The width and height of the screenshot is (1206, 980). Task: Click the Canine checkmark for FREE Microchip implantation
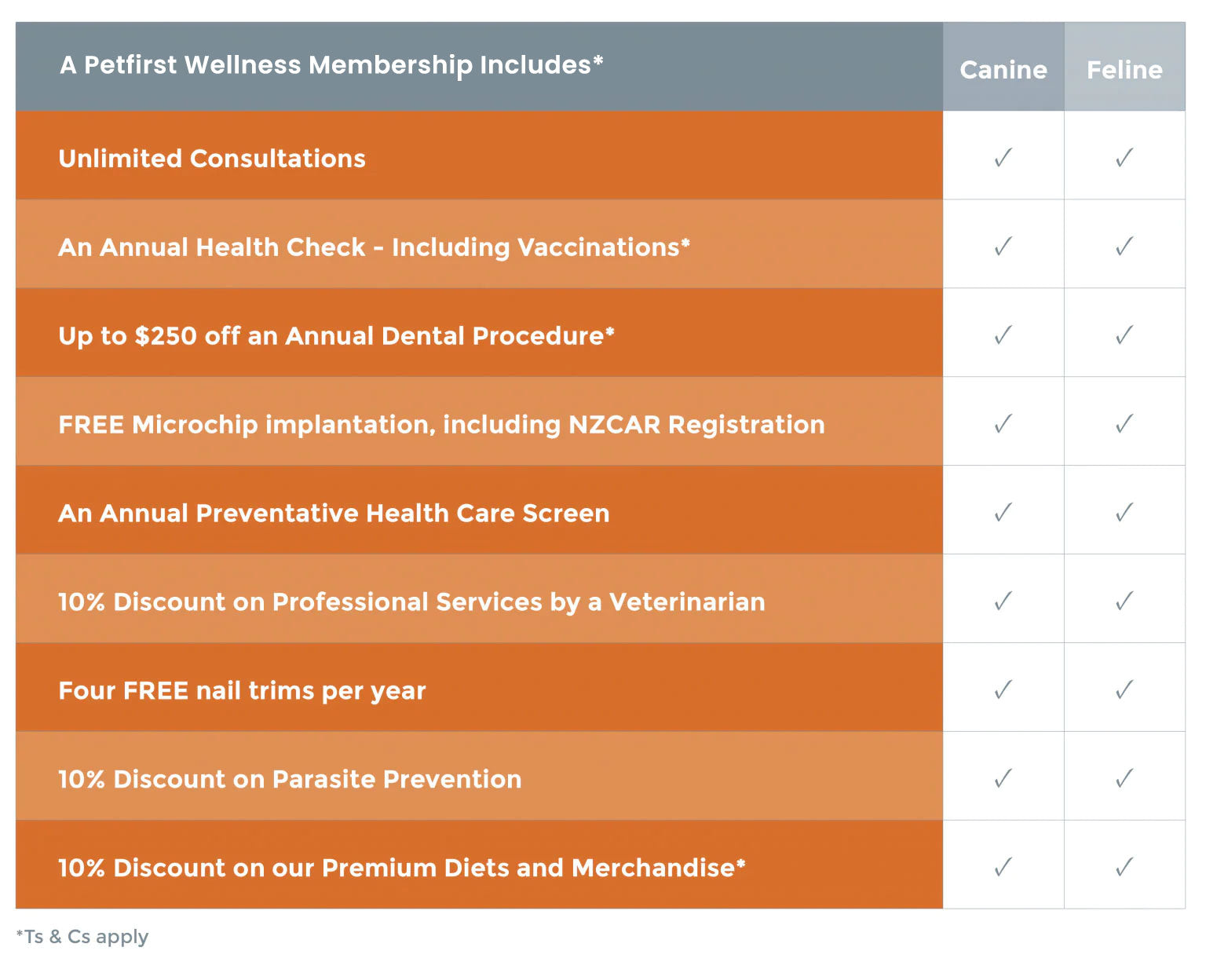(x=1003, y=424)
